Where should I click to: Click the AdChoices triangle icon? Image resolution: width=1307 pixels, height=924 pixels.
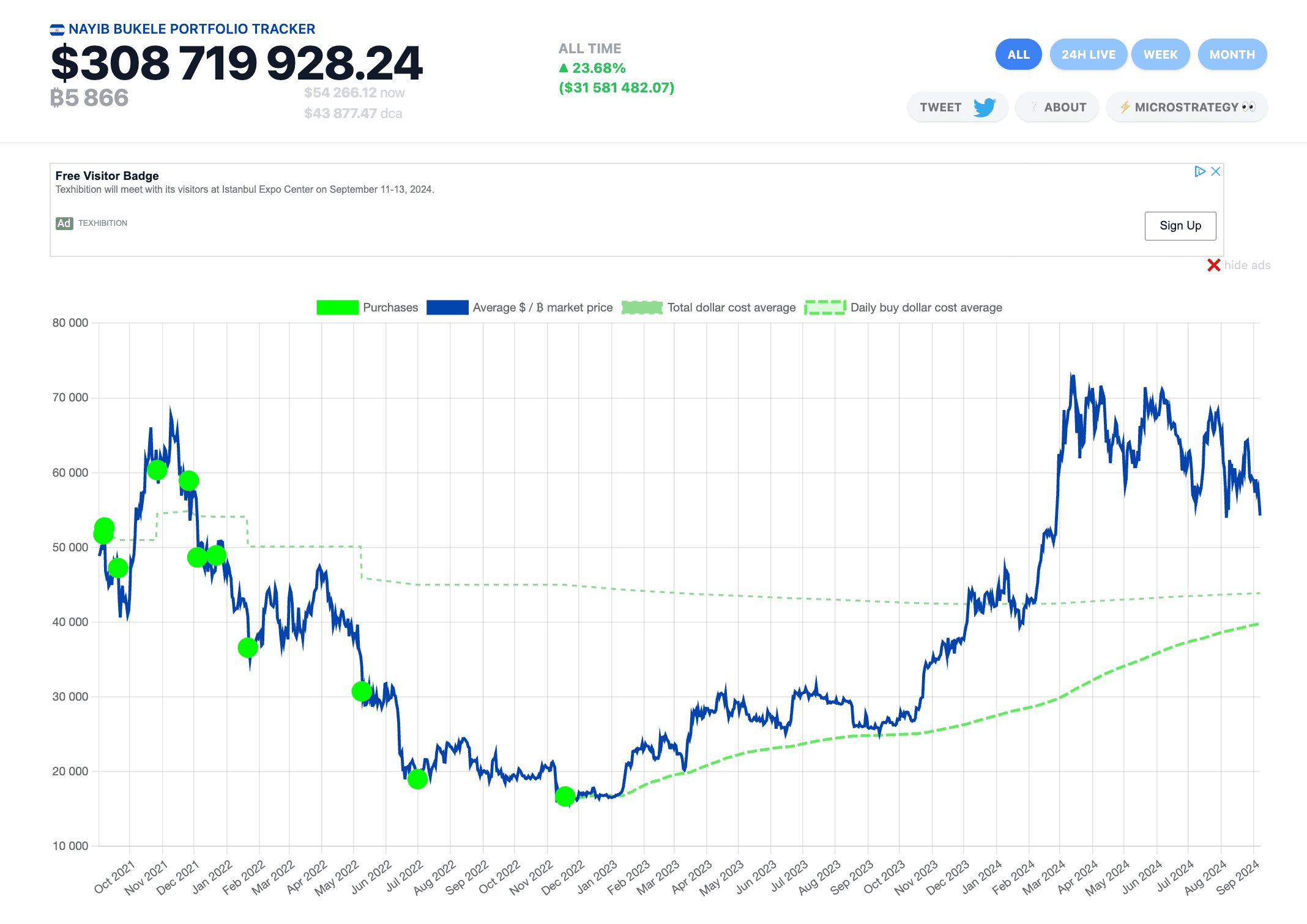click(1200, 171)
